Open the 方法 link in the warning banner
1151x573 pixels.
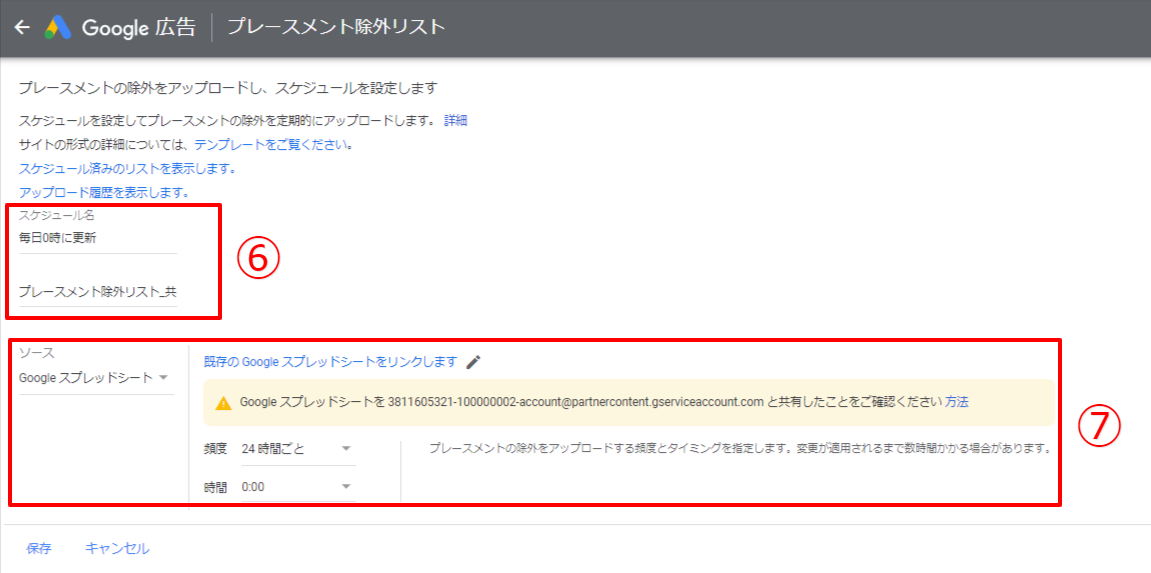956,402
